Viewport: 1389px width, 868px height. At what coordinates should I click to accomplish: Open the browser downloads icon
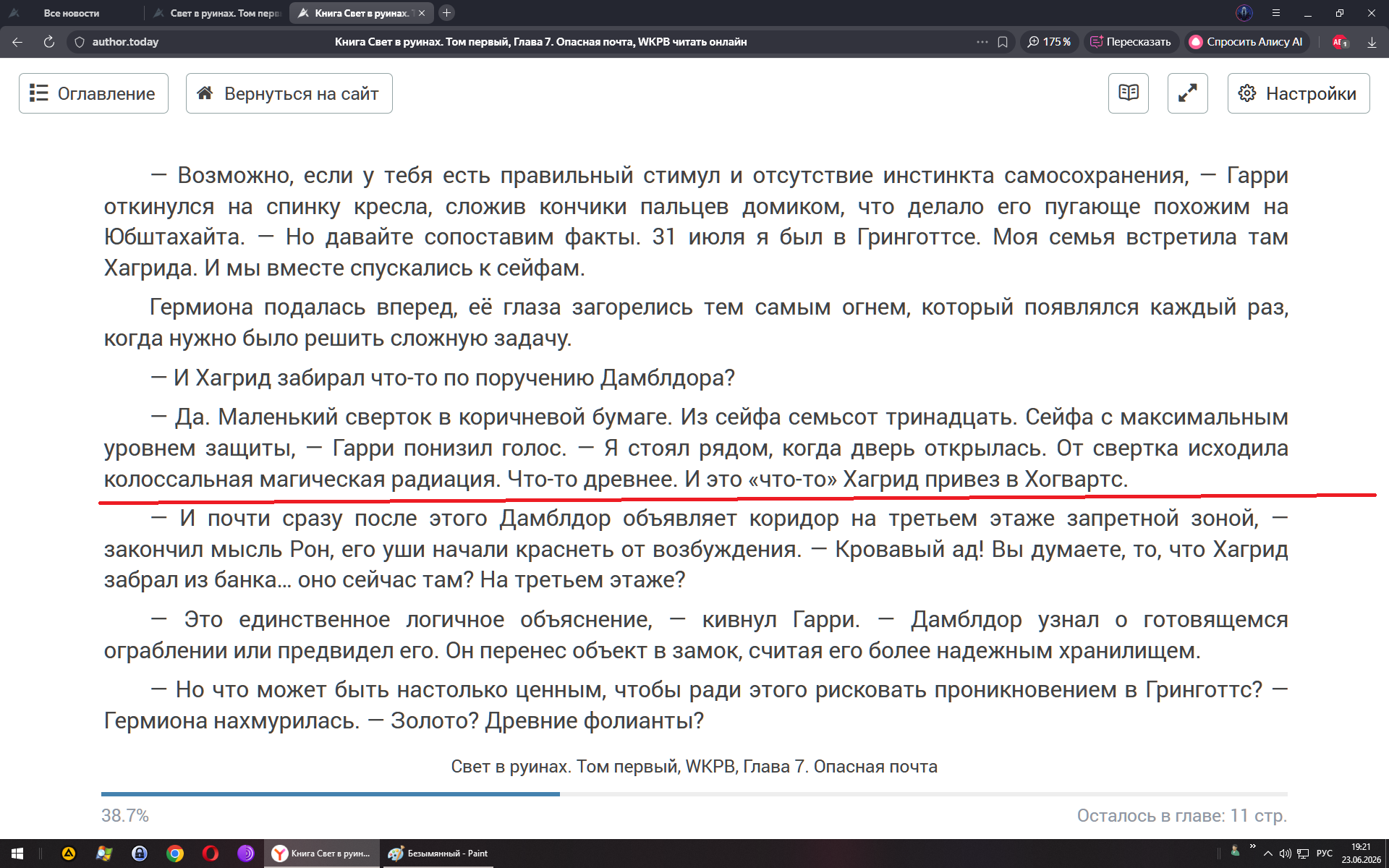click(x=1372, y=42)
